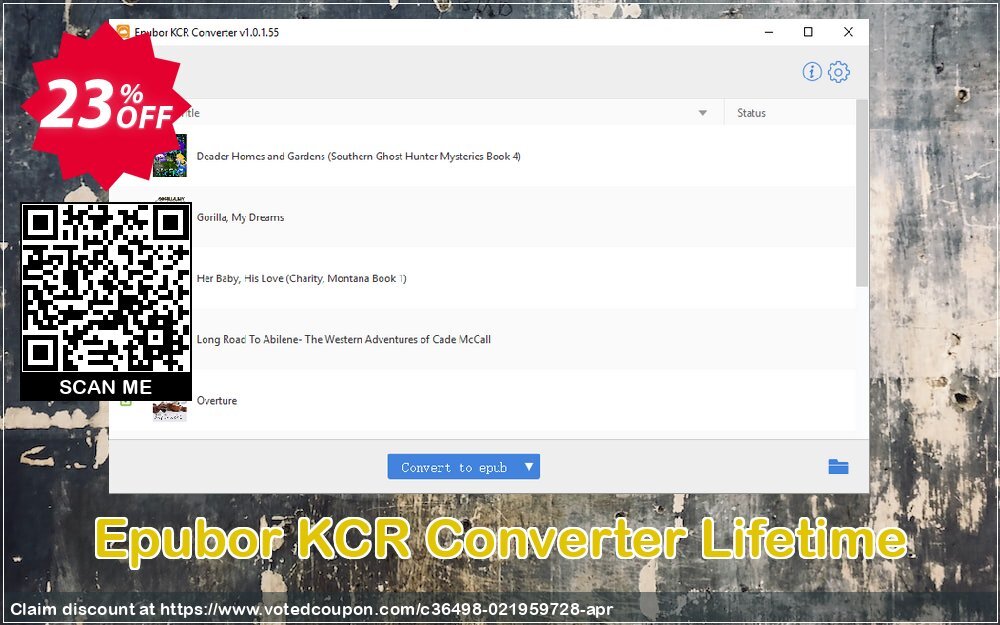Maximize the Epubor KCR Converter window
The image size is (1000, 625).
tap(808, 33)
